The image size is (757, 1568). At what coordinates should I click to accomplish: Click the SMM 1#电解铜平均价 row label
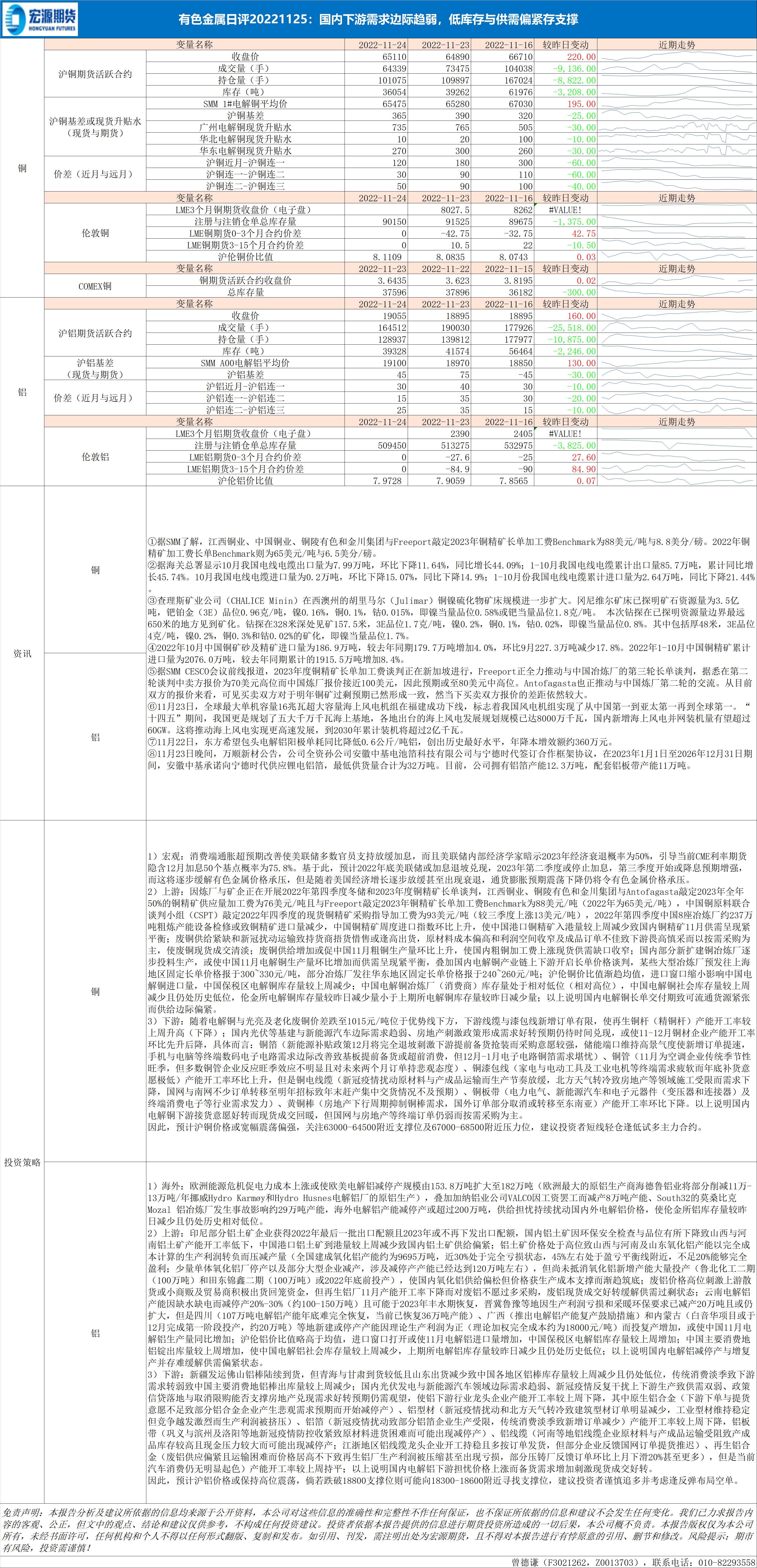tap(245, 104)
